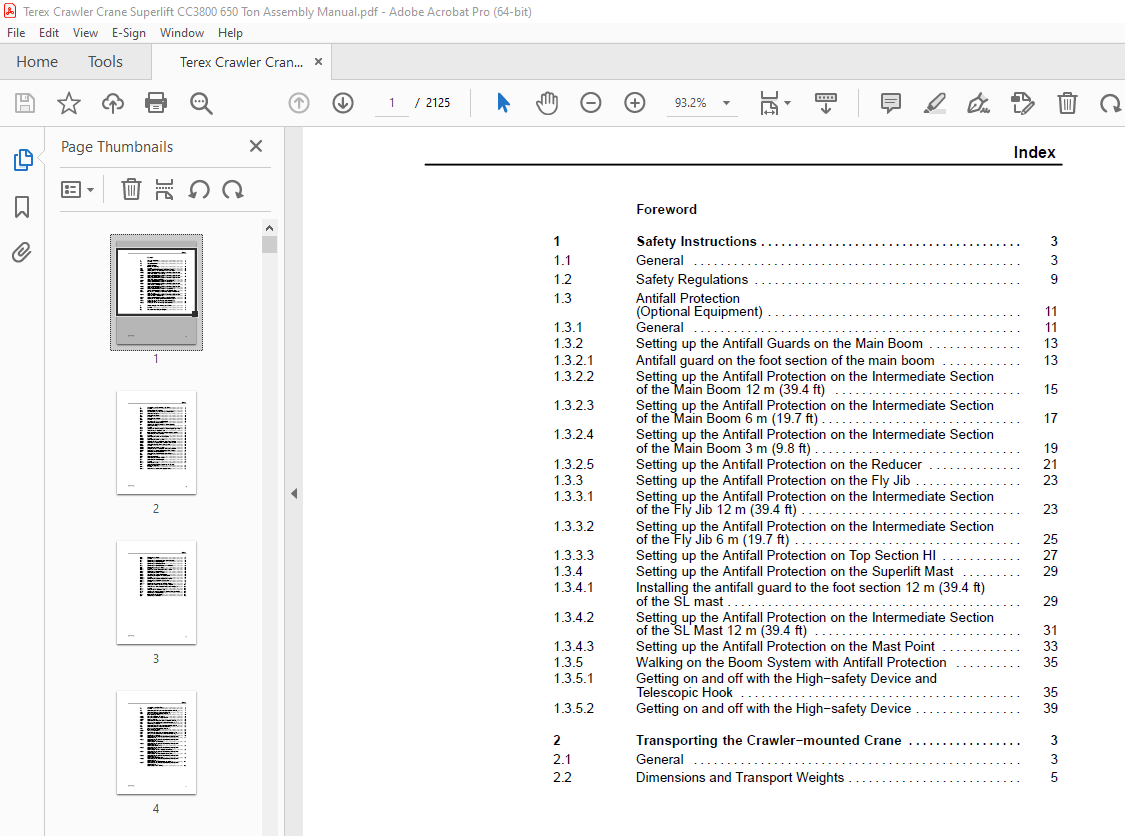The width and height of the screenshot is (1125, 836).
Task: Click thumbnail scrollbar up arrow
Action: (x=270, y=228)
